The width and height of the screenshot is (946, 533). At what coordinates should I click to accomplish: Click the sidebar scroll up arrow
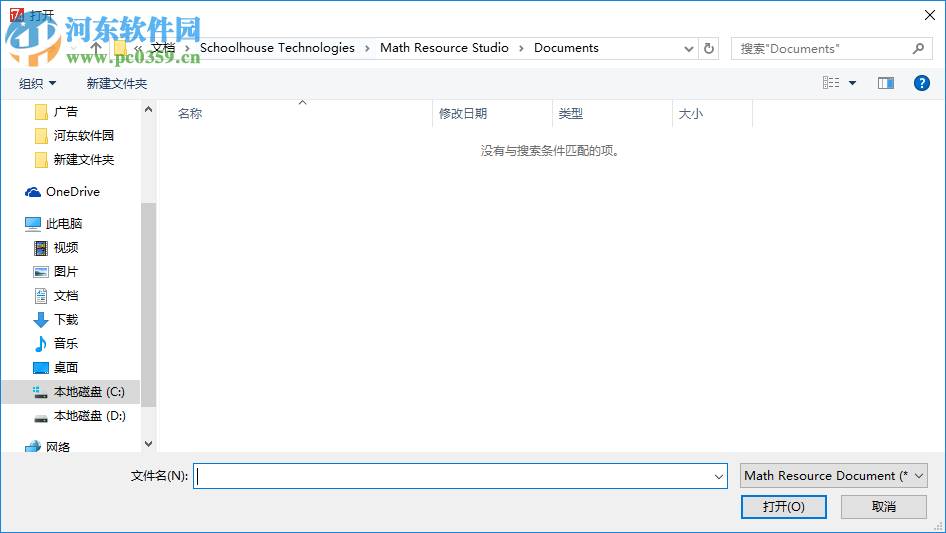tap(148, 109)
